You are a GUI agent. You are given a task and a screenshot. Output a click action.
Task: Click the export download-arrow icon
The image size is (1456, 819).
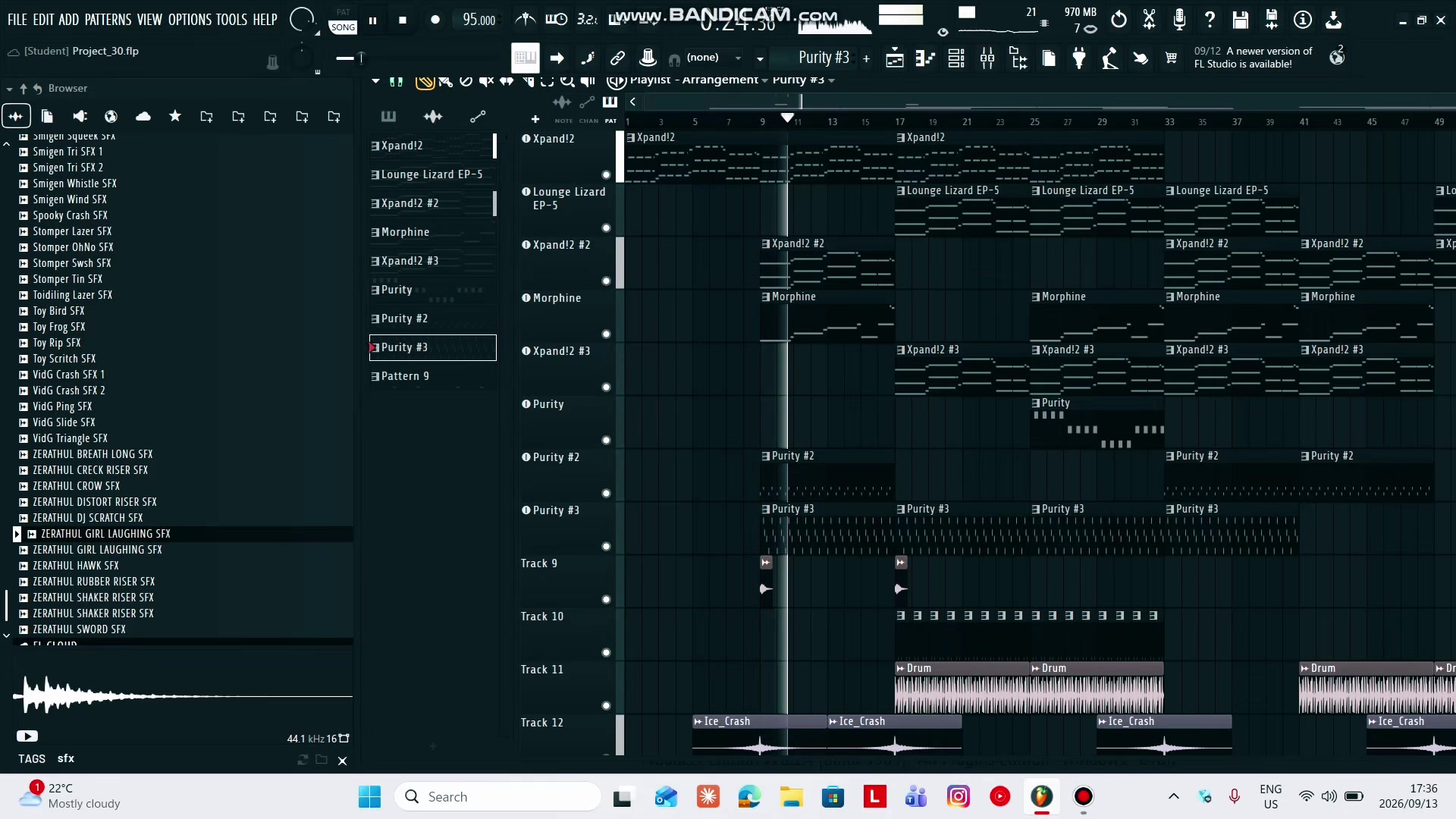1334,20
